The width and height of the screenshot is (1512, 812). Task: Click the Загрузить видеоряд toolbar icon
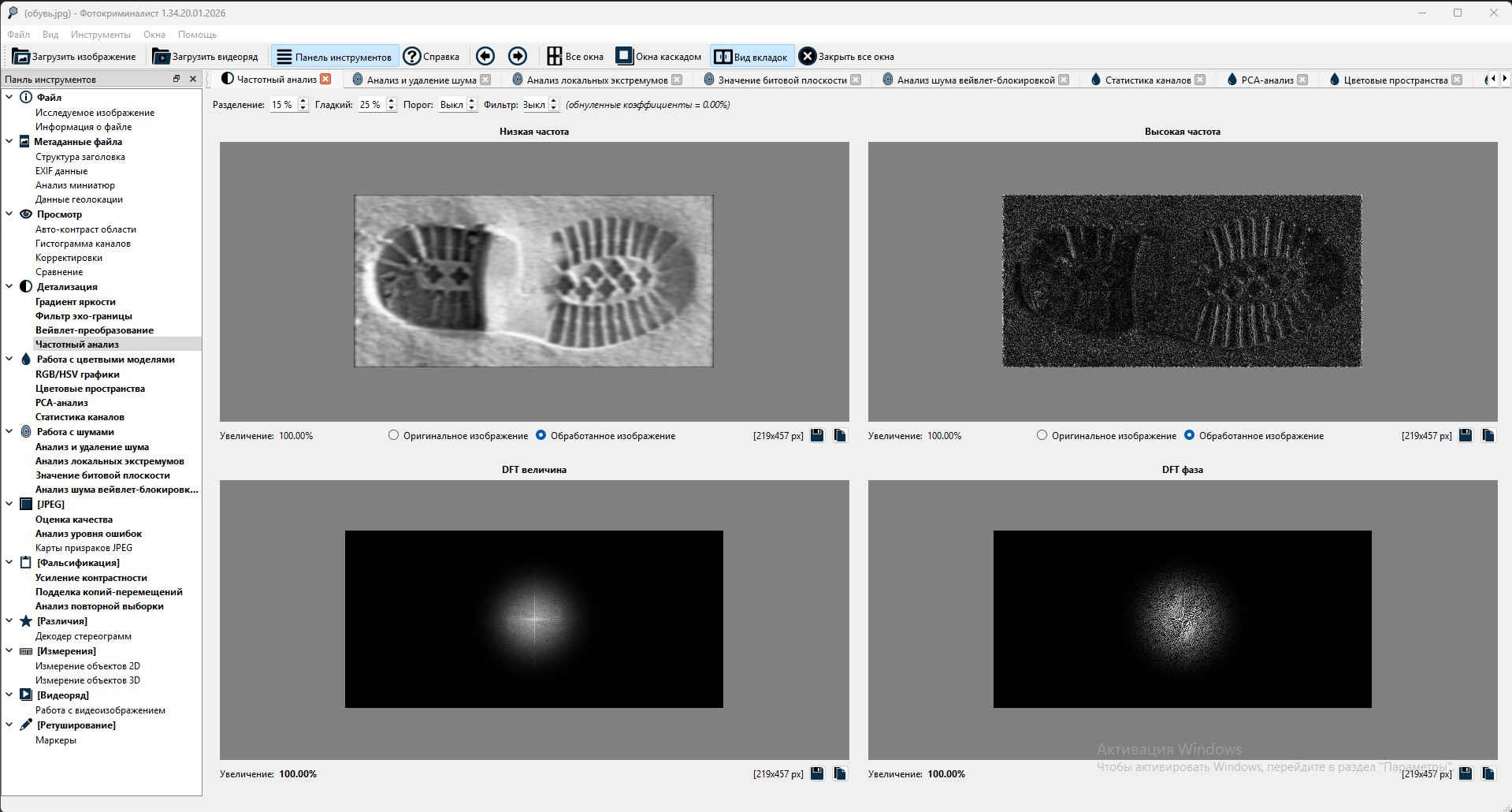click(x=161, y=57)
